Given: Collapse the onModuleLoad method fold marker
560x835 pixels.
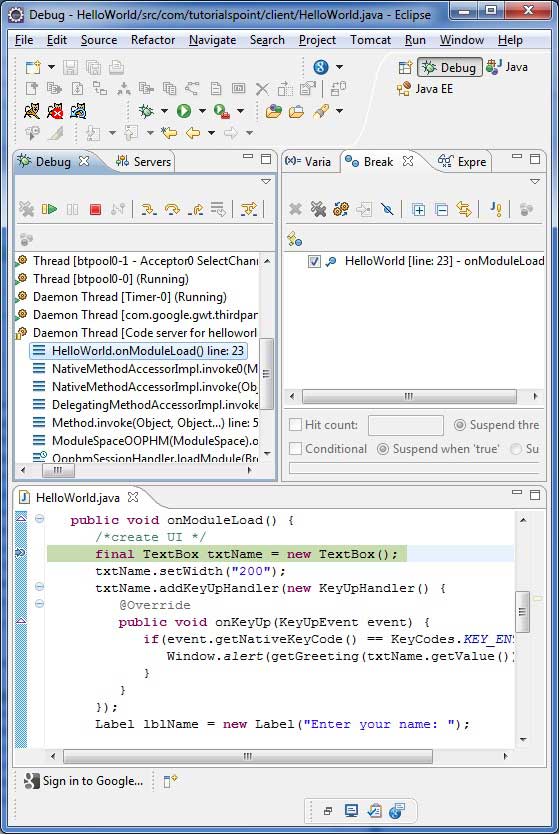Looking at the screenshot, I should [x=39, y=519].
